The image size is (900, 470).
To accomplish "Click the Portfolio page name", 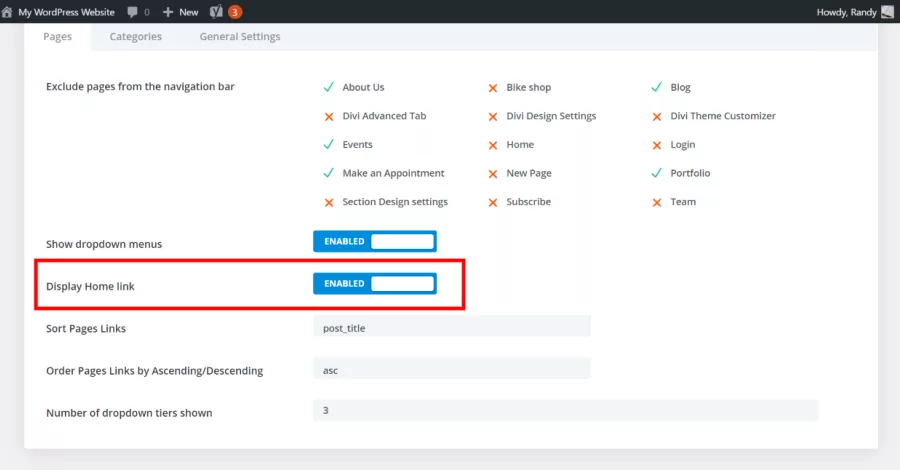I will 690,173.
